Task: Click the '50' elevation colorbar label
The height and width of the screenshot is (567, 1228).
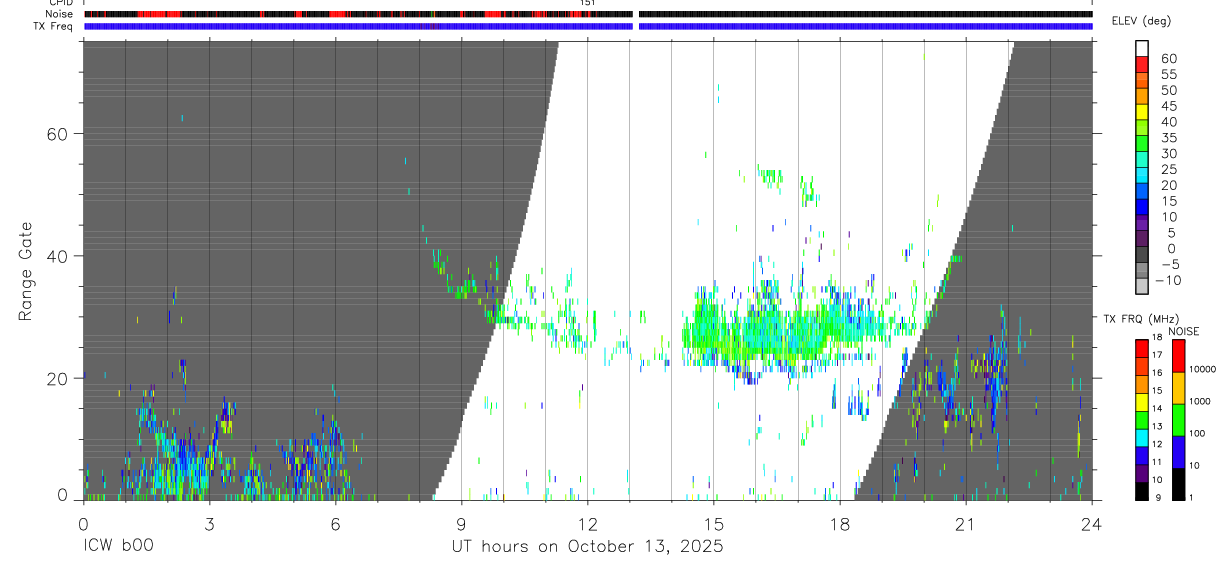Action: tap(1168, 91)
